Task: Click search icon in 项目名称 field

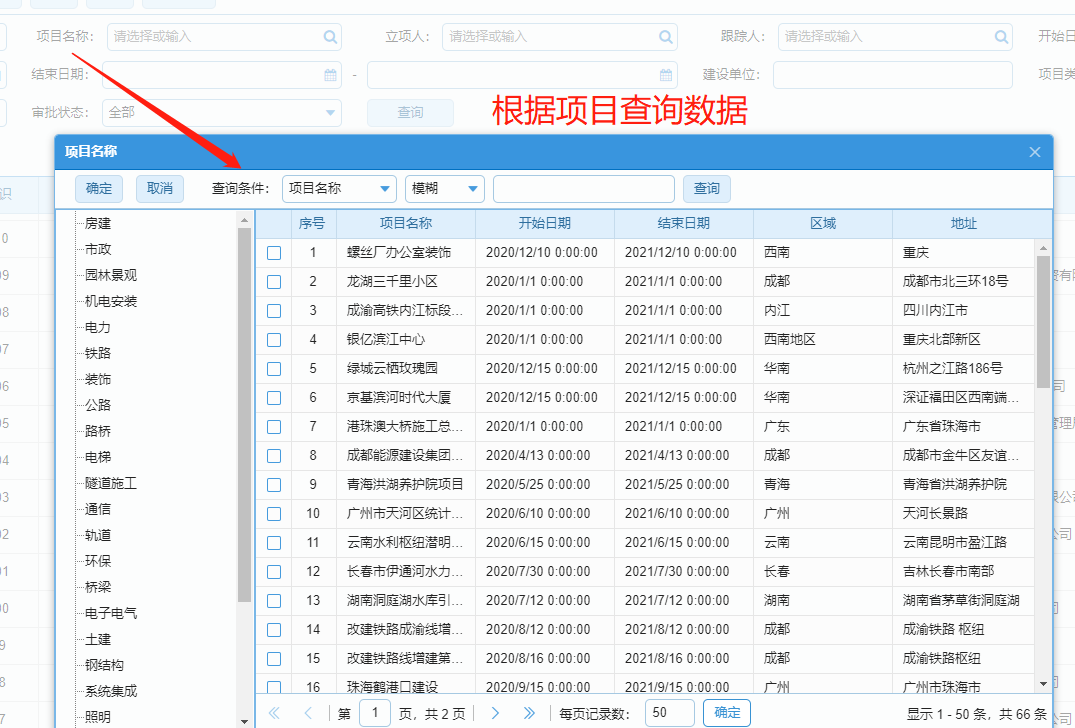Action: coord(330,37)
